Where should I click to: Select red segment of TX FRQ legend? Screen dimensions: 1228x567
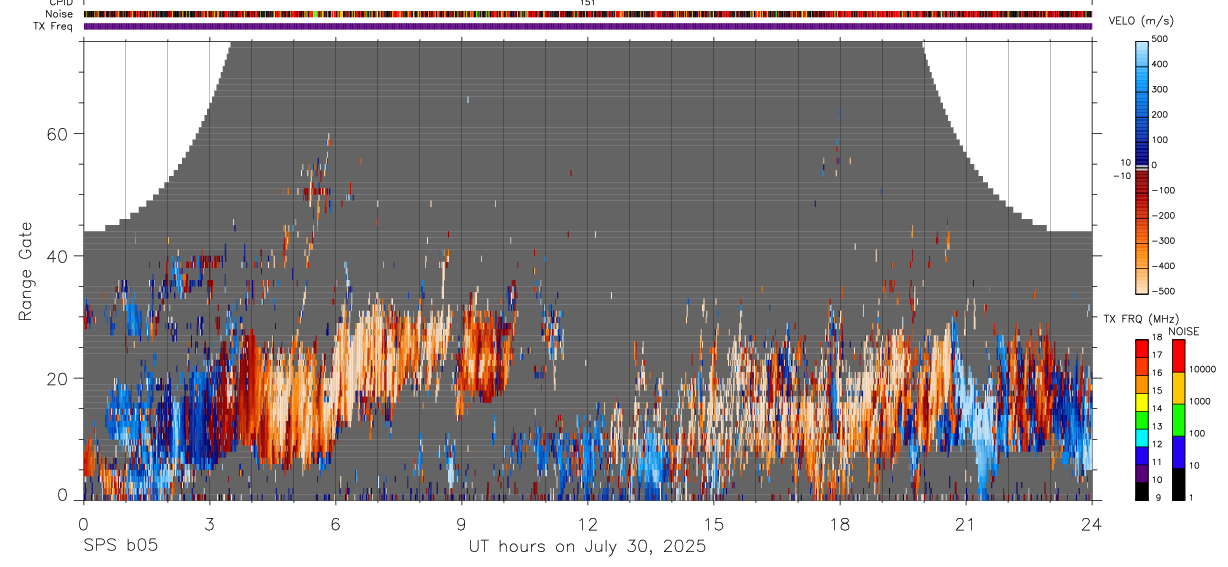(1142, 349)
